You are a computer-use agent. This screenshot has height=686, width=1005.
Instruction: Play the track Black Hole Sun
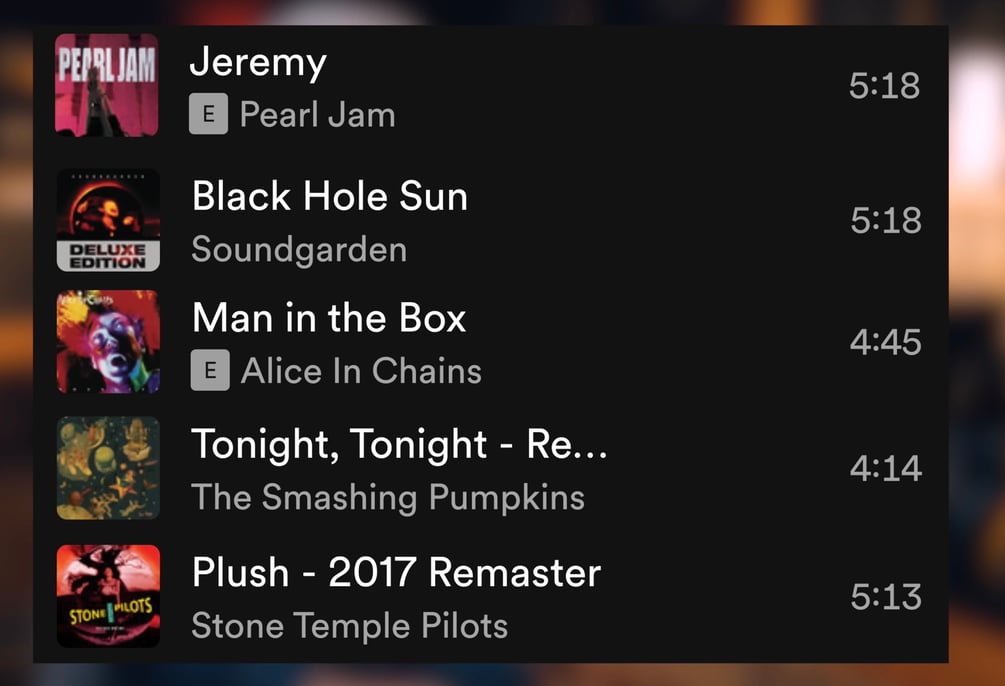point(330,196)
